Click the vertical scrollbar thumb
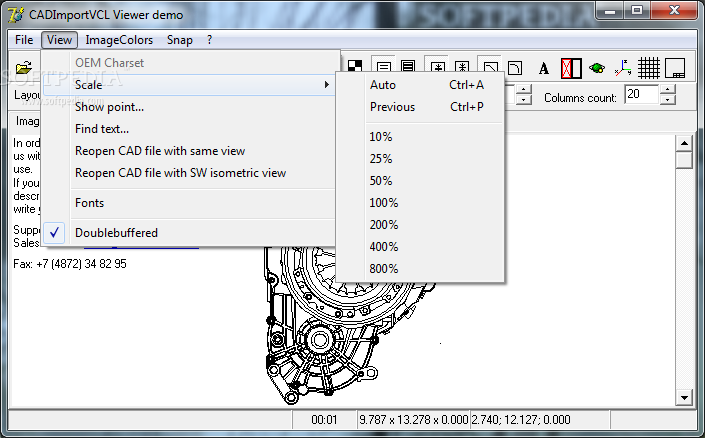 tap(684, 160)
